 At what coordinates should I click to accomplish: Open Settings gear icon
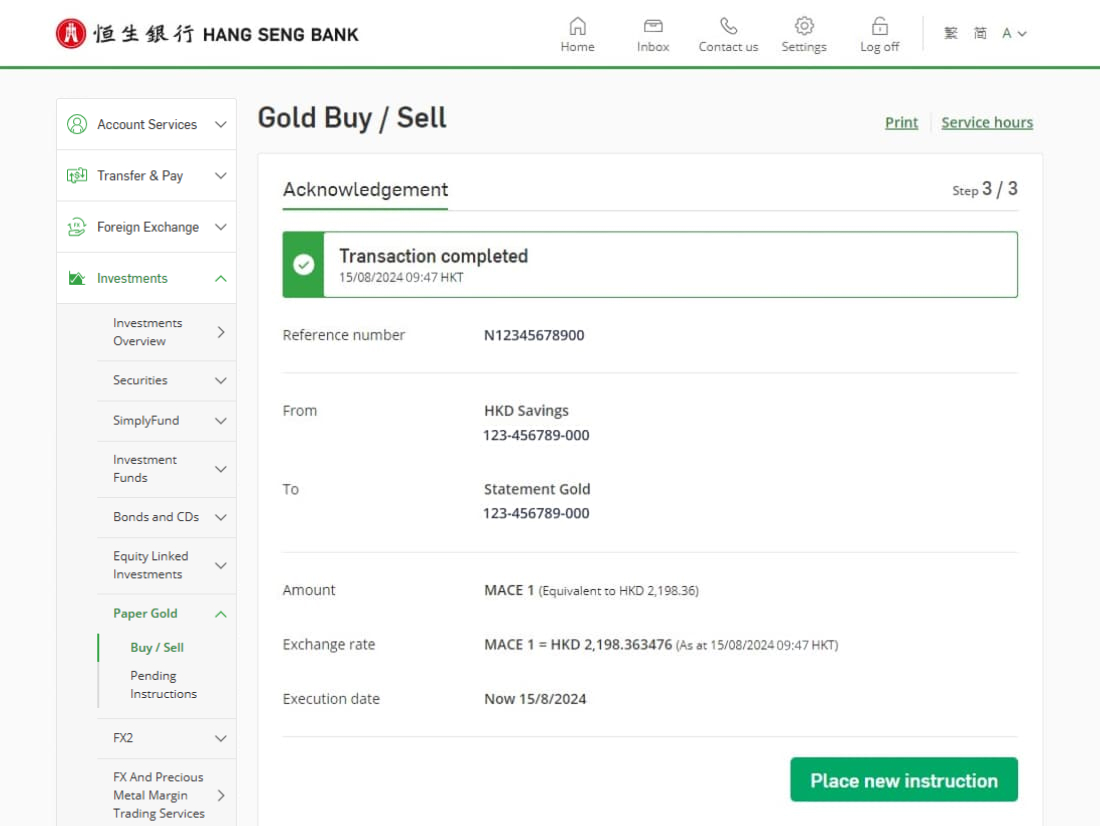(x=804, y=26)
